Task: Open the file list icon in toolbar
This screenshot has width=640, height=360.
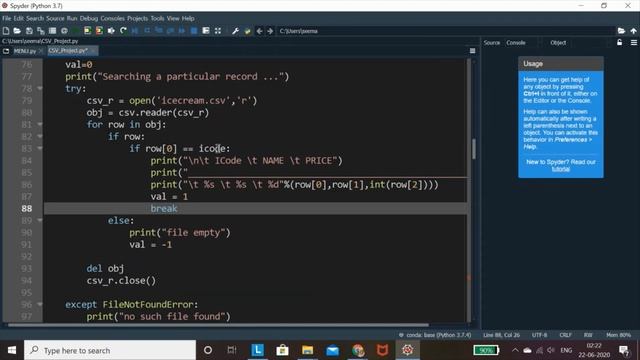Action: pyautogui.click(x=52, y=31)
